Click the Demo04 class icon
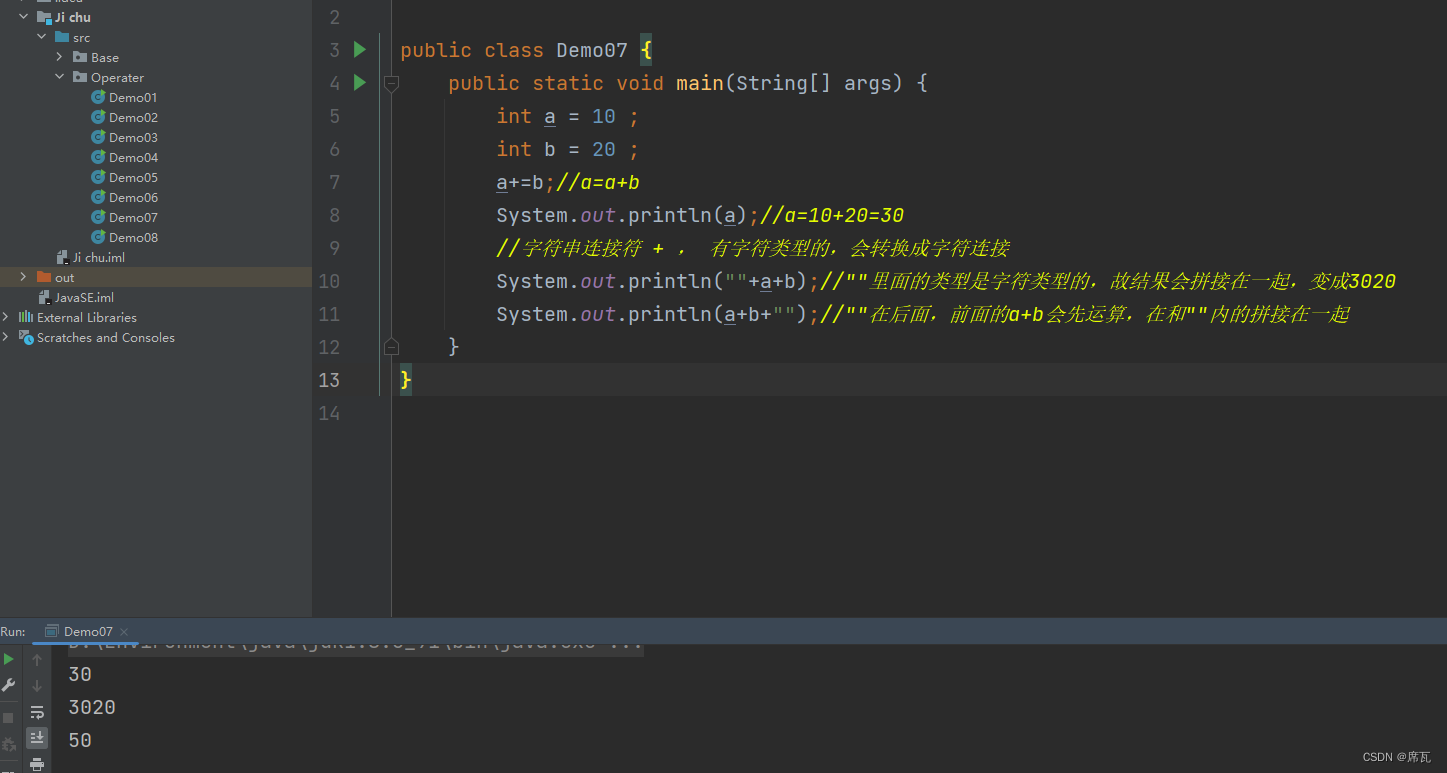 (98, 157)
